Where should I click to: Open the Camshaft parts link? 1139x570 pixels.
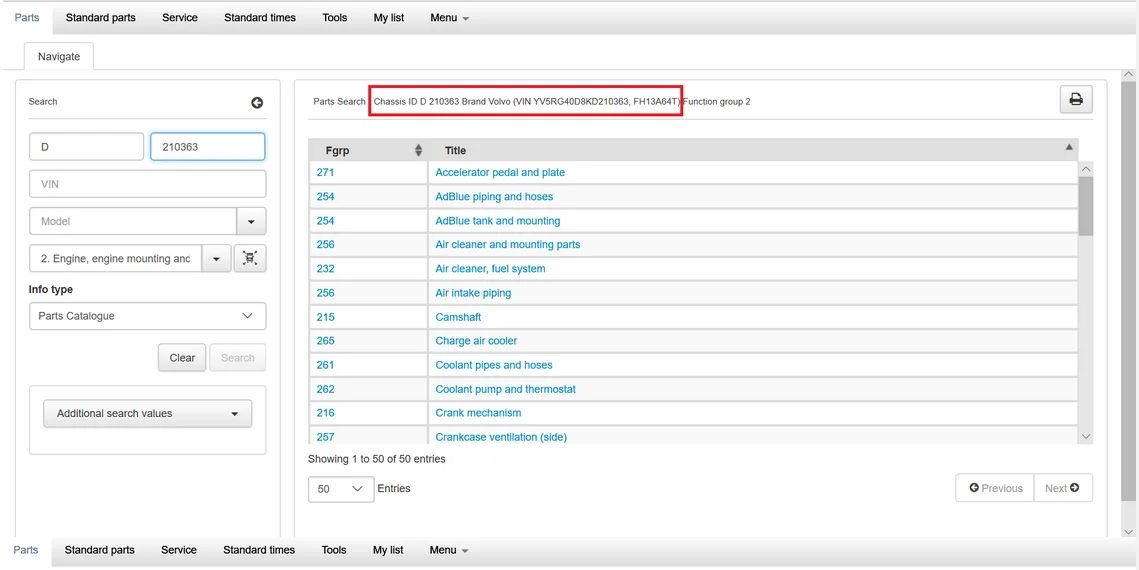coord(458,317)
